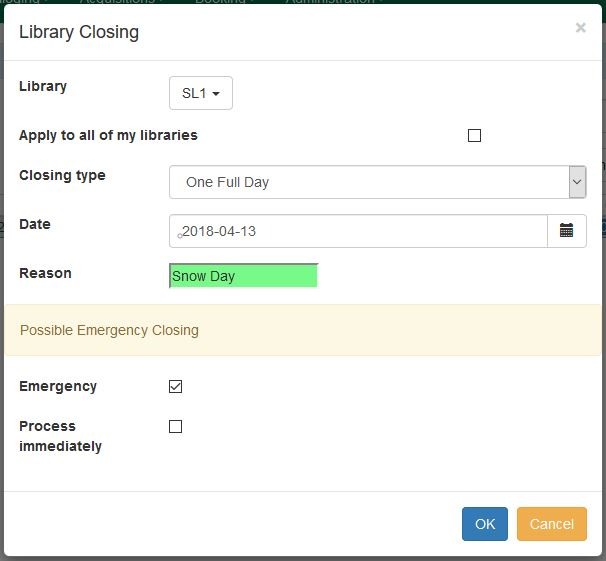Open the SL1 library dropdown
The height and width of the screenshot is (561, 606).
click(x=201, y=93)
